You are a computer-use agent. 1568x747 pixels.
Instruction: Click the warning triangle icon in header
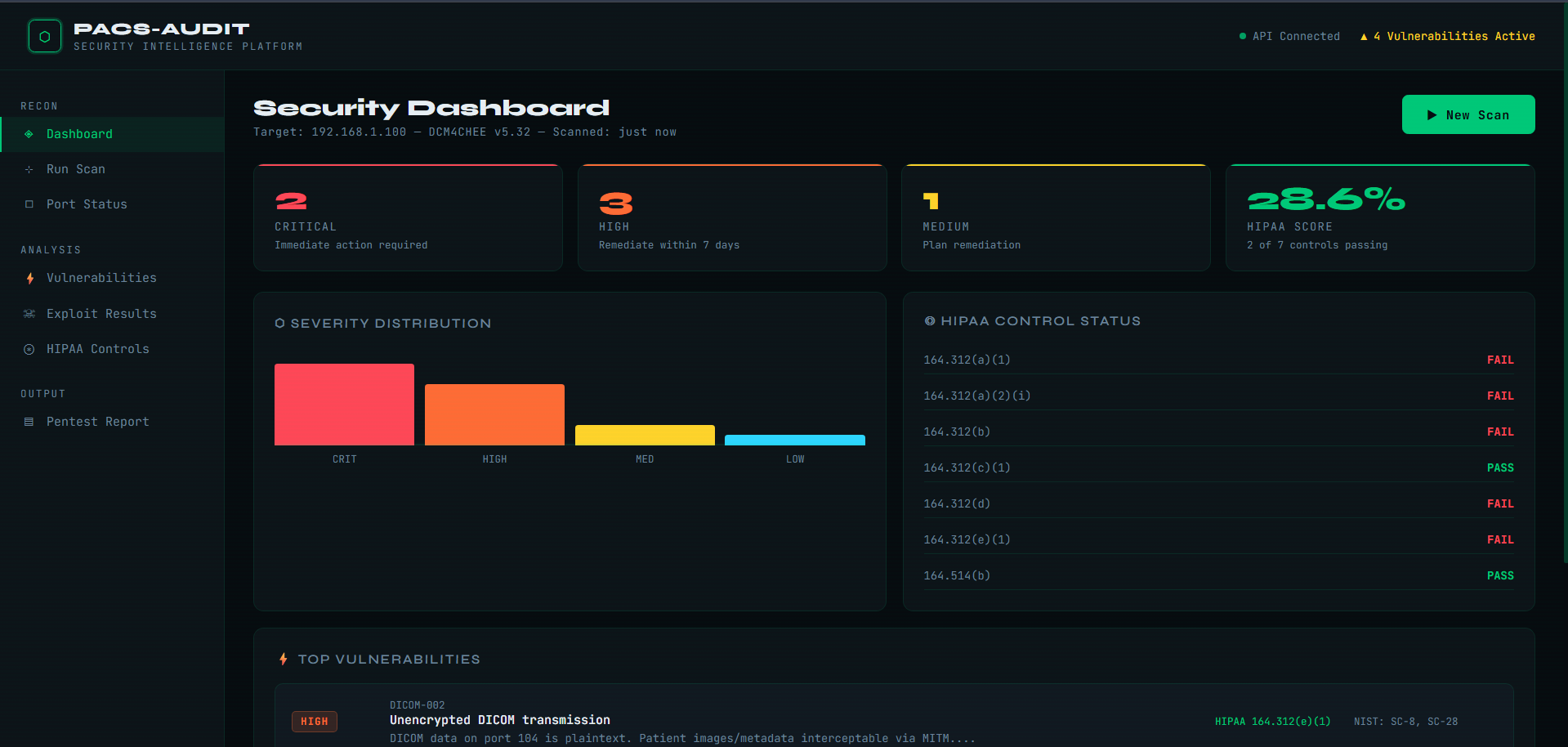click(x=1364, y=37)
